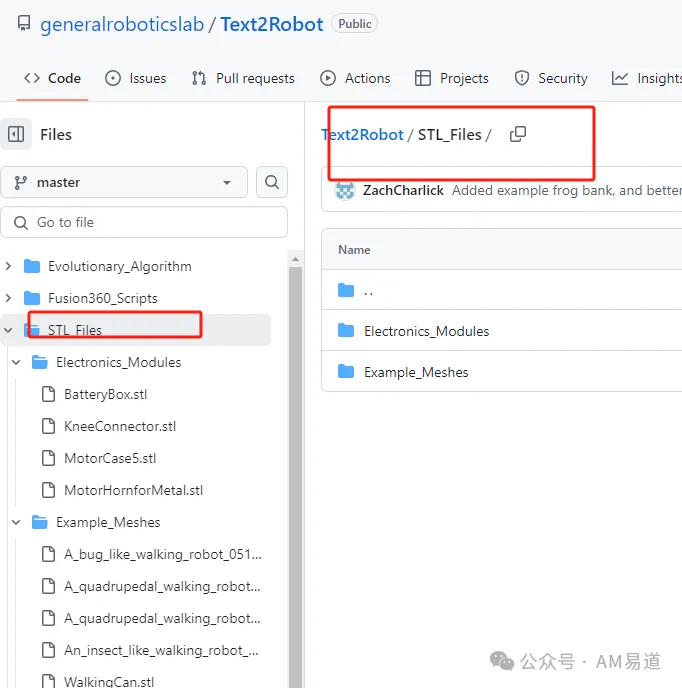
Task: Open the Insights tab
Action: [646, 78]
